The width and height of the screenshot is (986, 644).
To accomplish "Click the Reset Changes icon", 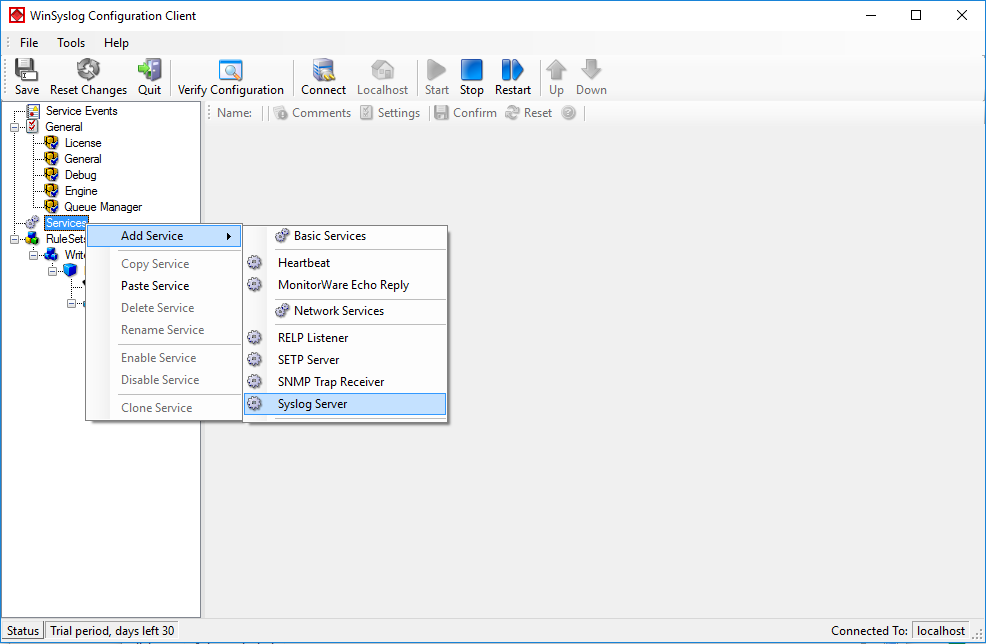I will 88,77.
